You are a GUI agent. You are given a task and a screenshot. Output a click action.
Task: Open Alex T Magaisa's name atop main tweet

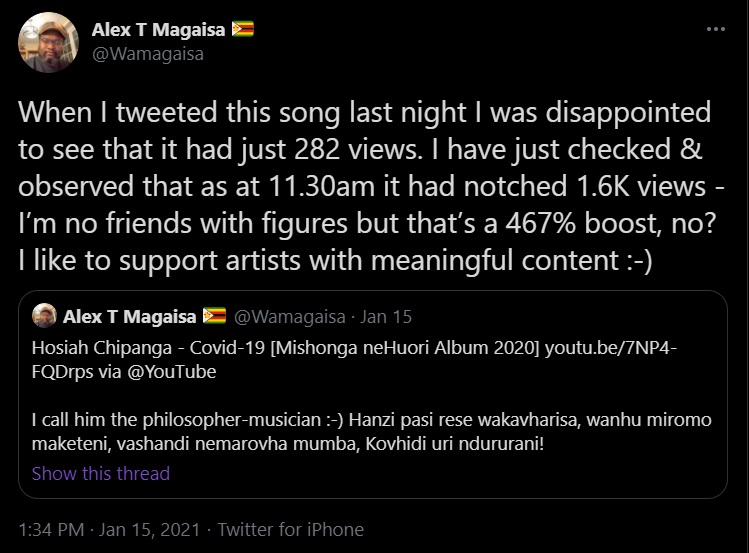[160, 29]
